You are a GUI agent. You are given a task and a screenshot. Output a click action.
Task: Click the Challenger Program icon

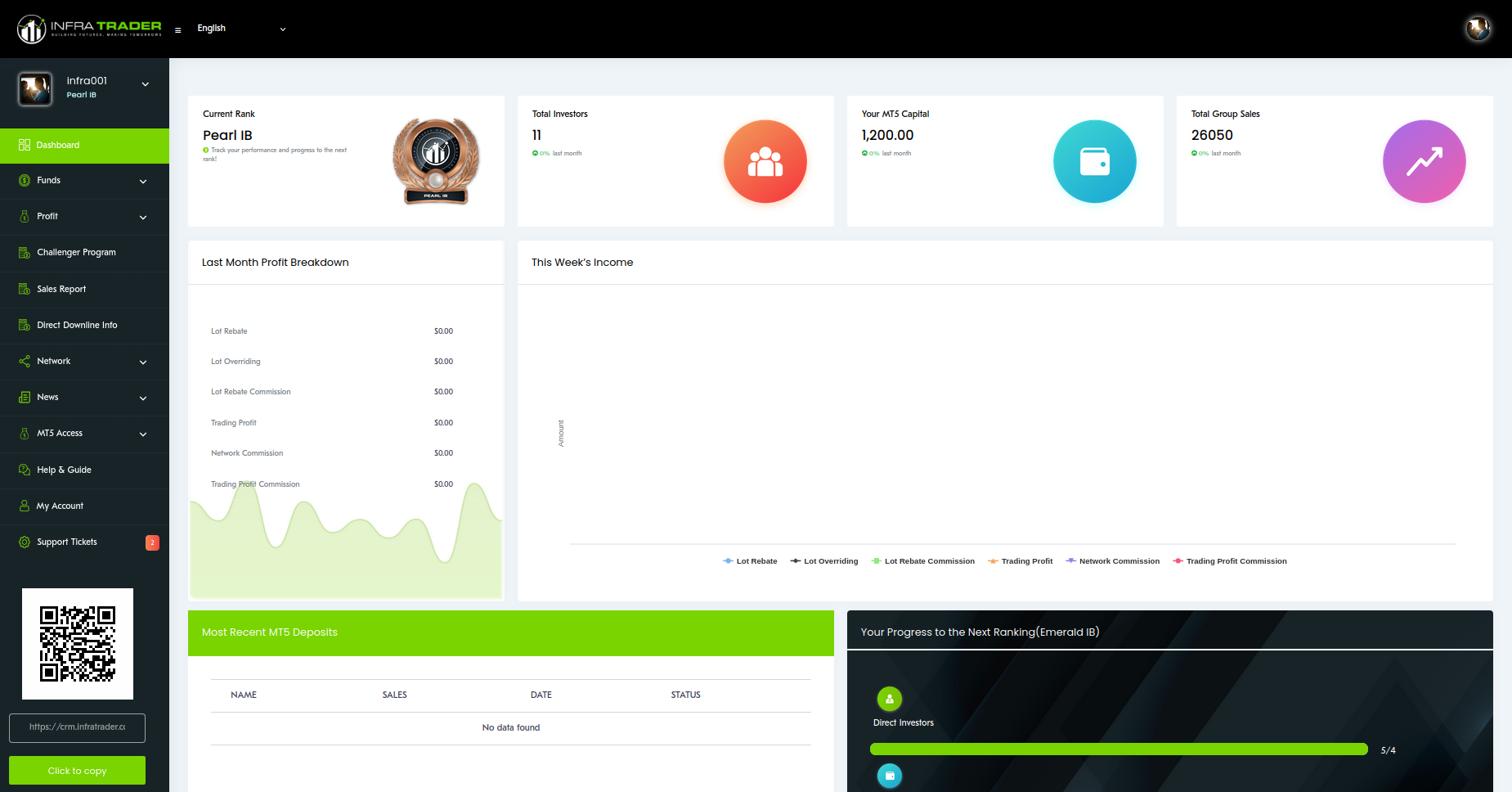click(x=25, y=253)
